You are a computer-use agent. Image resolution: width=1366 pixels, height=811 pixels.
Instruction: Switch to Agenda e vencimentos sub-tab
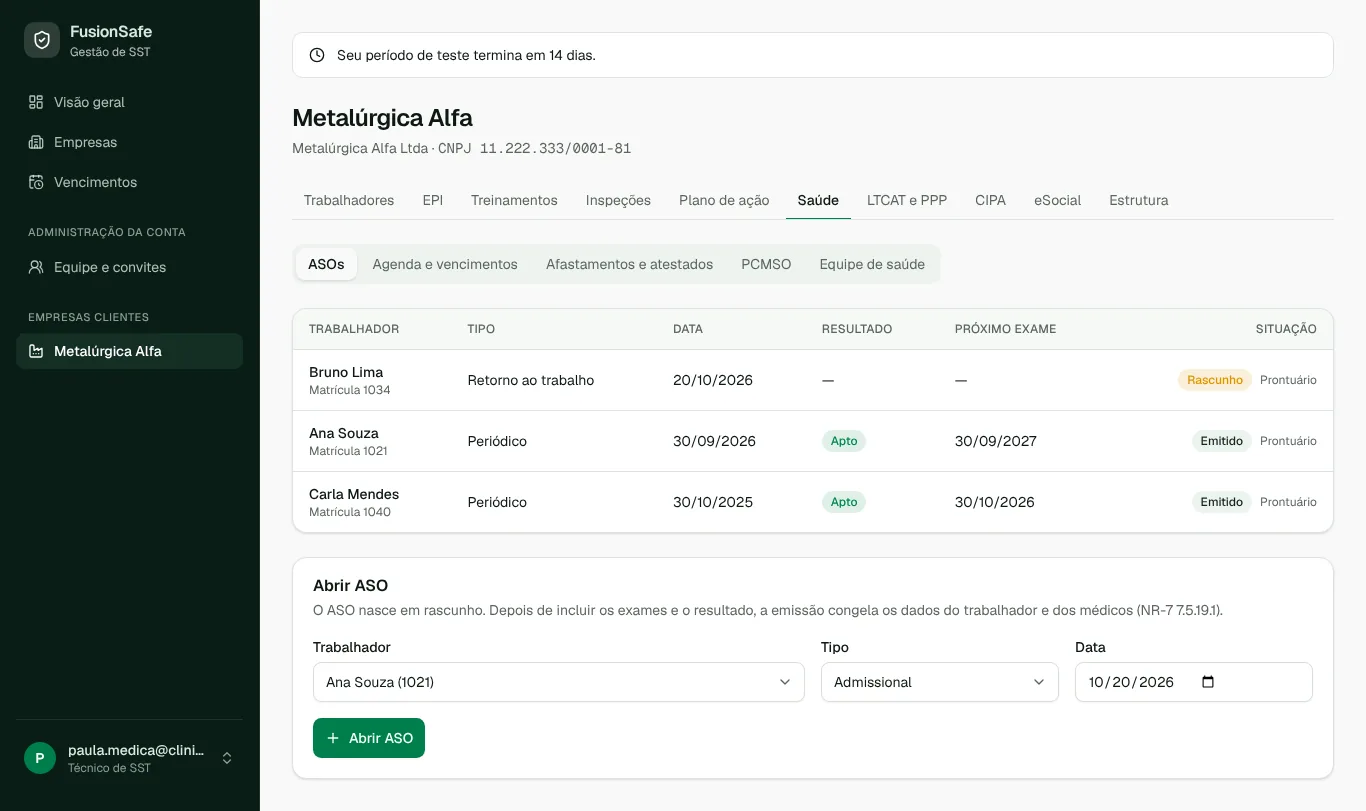(445, 264)
